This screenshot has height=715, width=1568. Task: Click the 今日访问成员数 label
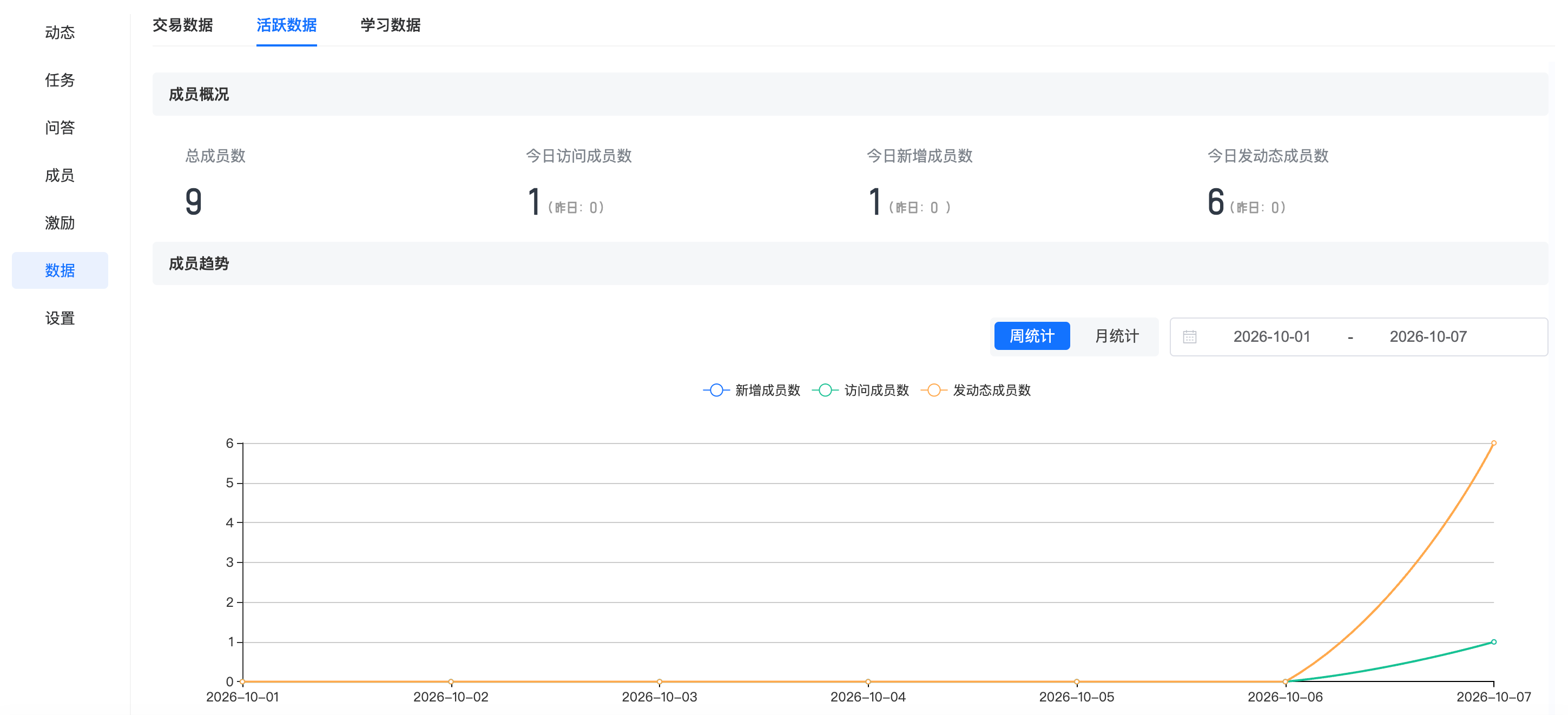click(579, 156)
